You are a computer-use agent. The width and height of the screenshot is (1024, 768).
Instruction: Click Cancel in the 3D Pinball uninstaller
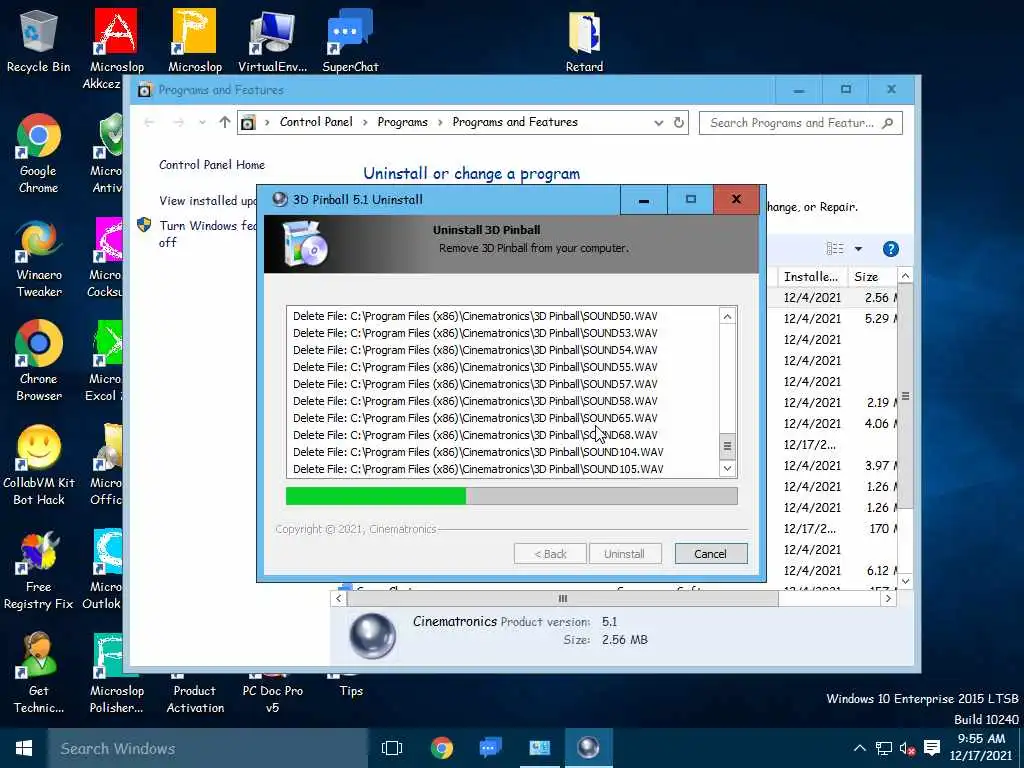pos(711,554)
